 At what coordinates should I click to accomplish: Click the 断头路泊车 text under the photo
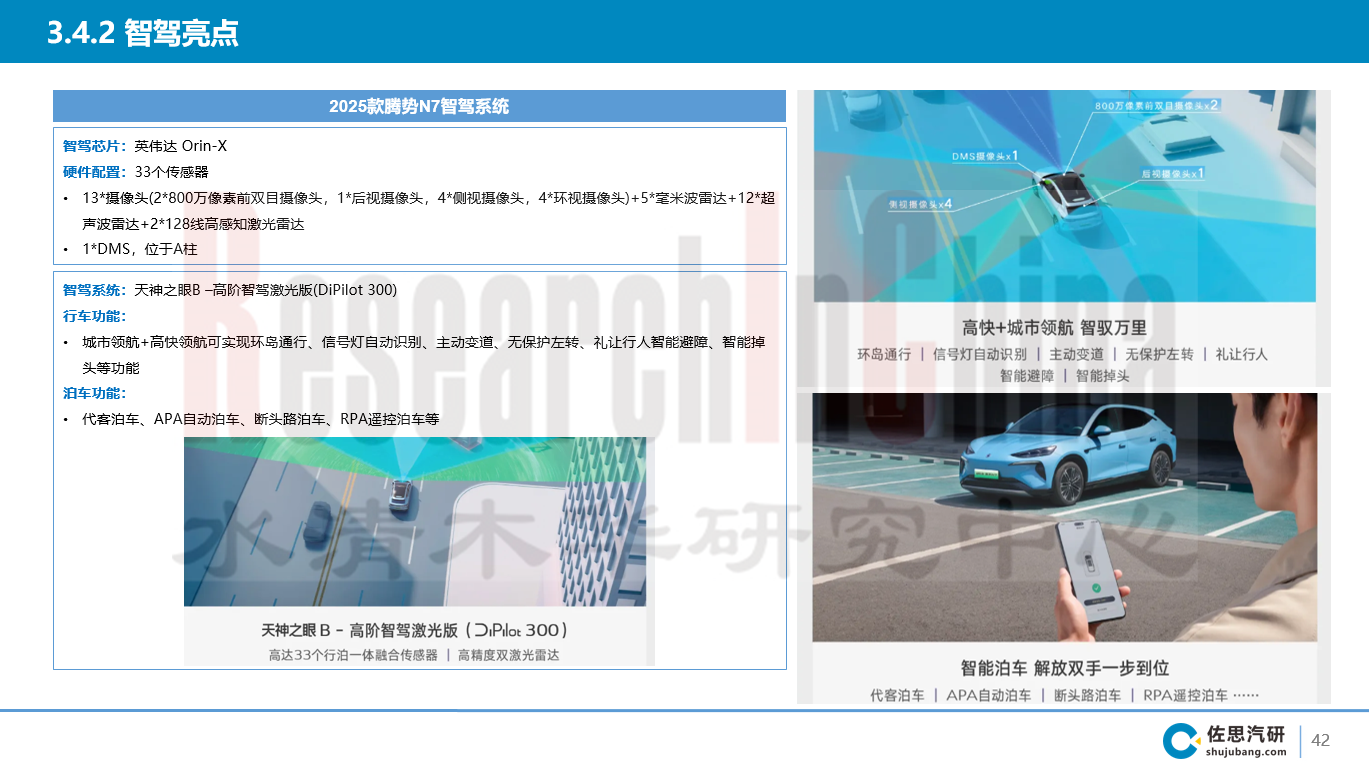(1087, 695)
